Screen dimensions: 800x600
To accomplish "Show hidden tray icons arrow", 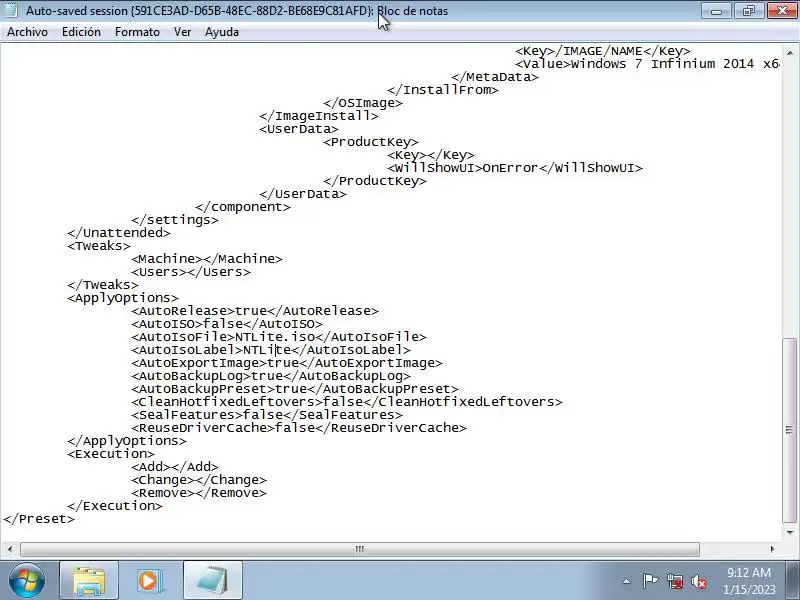I will pos(627,581).
